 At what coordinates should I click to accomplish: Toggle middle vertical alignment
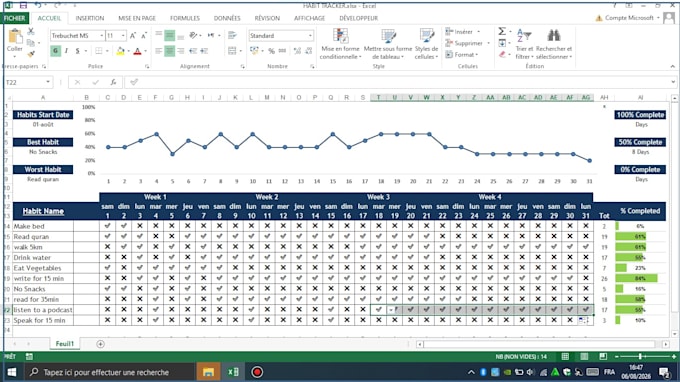(170, 36)
